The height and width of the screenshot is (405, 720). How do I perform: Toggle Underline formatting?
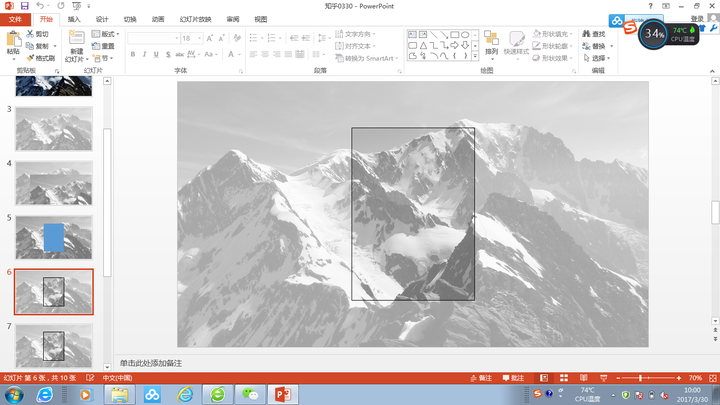(156, 54)
